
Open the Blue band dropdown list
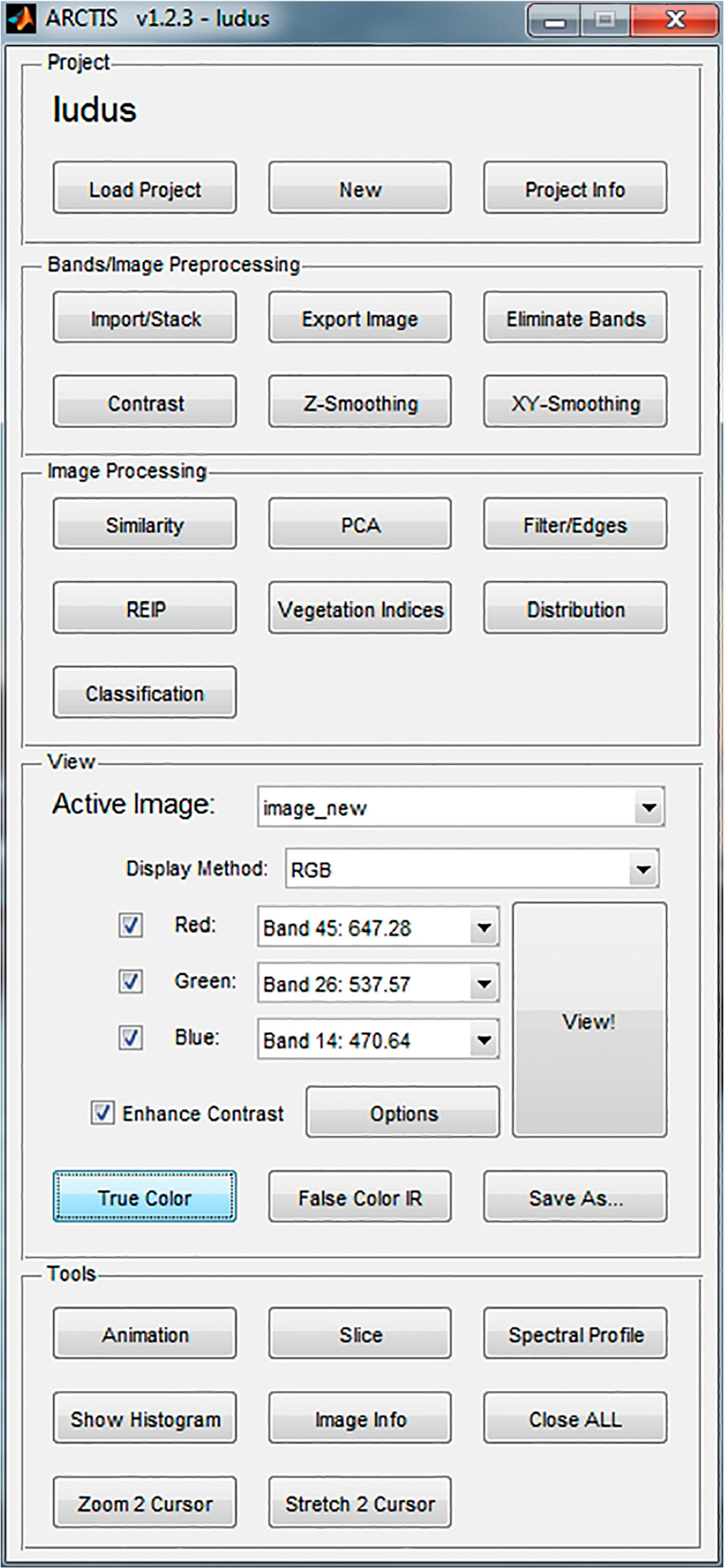click(484, 1039)
